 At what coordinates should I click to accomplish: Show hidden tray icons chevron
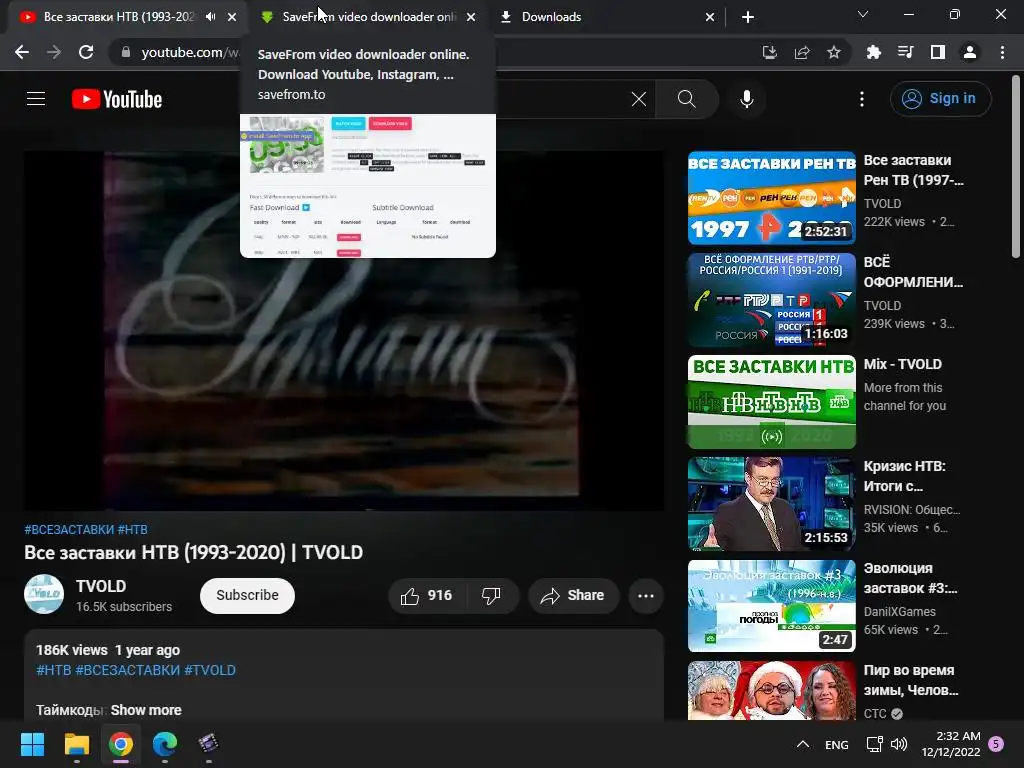click(803, 744)
